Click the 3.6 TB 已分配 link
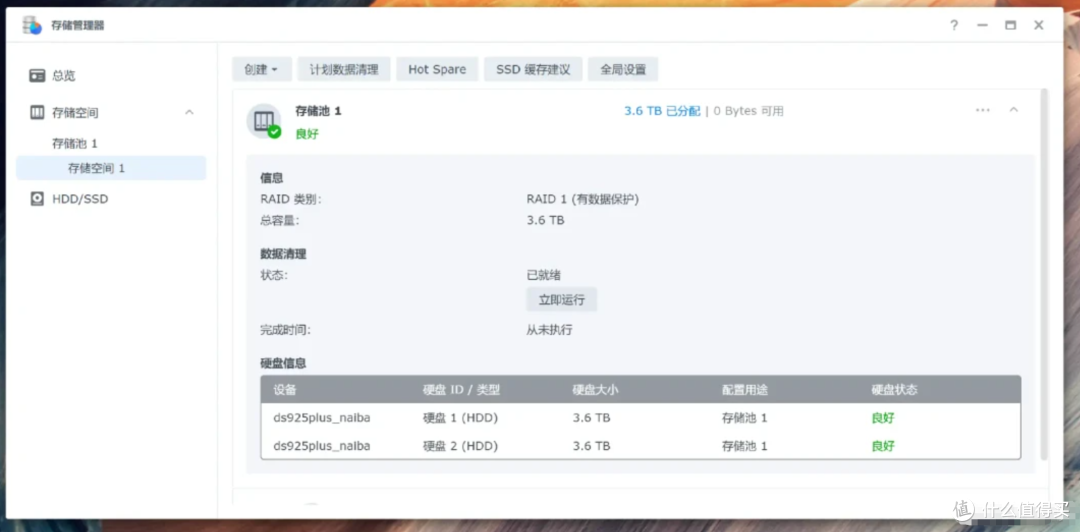Viewport: 1080px width, 532px height. click(x=662, y=111)
